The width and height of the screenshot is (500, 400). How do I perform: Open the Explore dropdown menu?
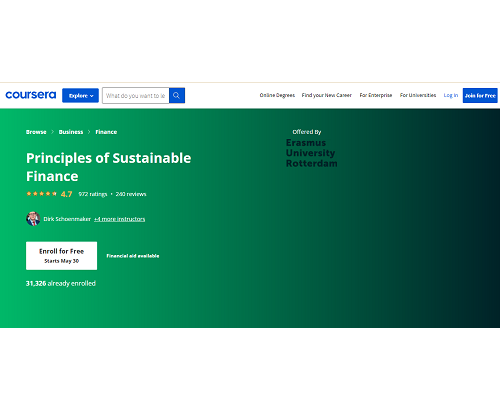80,96
